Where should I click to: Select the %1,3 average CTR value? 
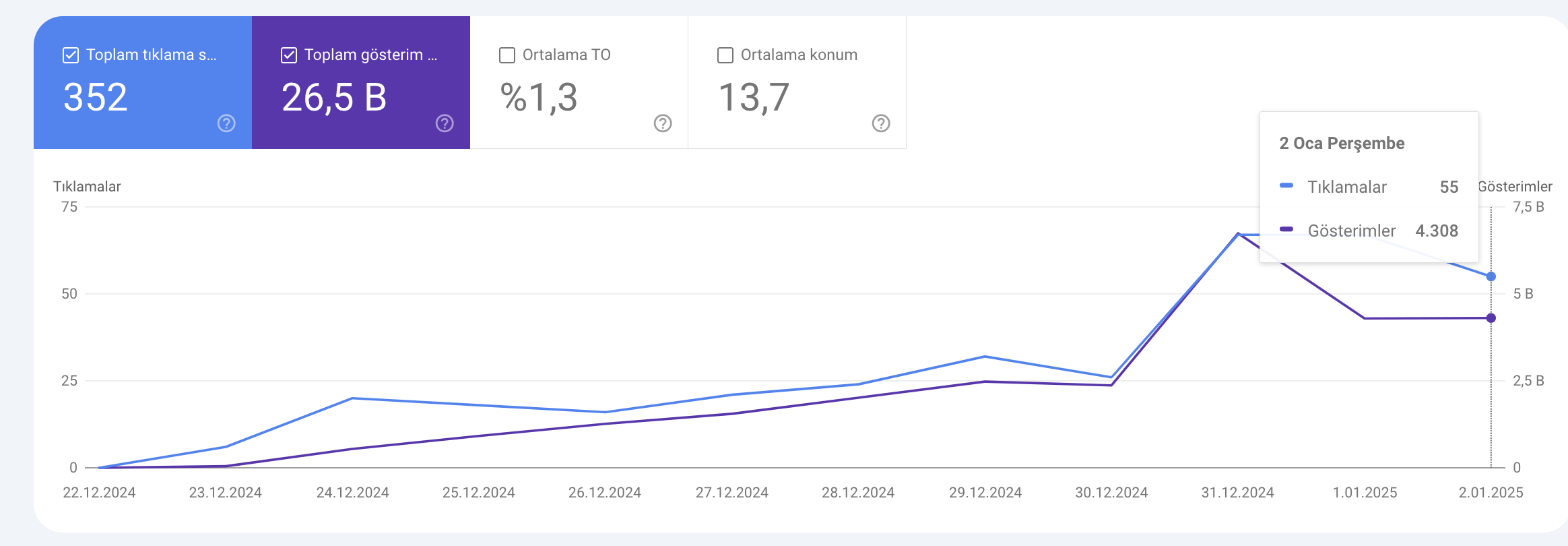539,98
